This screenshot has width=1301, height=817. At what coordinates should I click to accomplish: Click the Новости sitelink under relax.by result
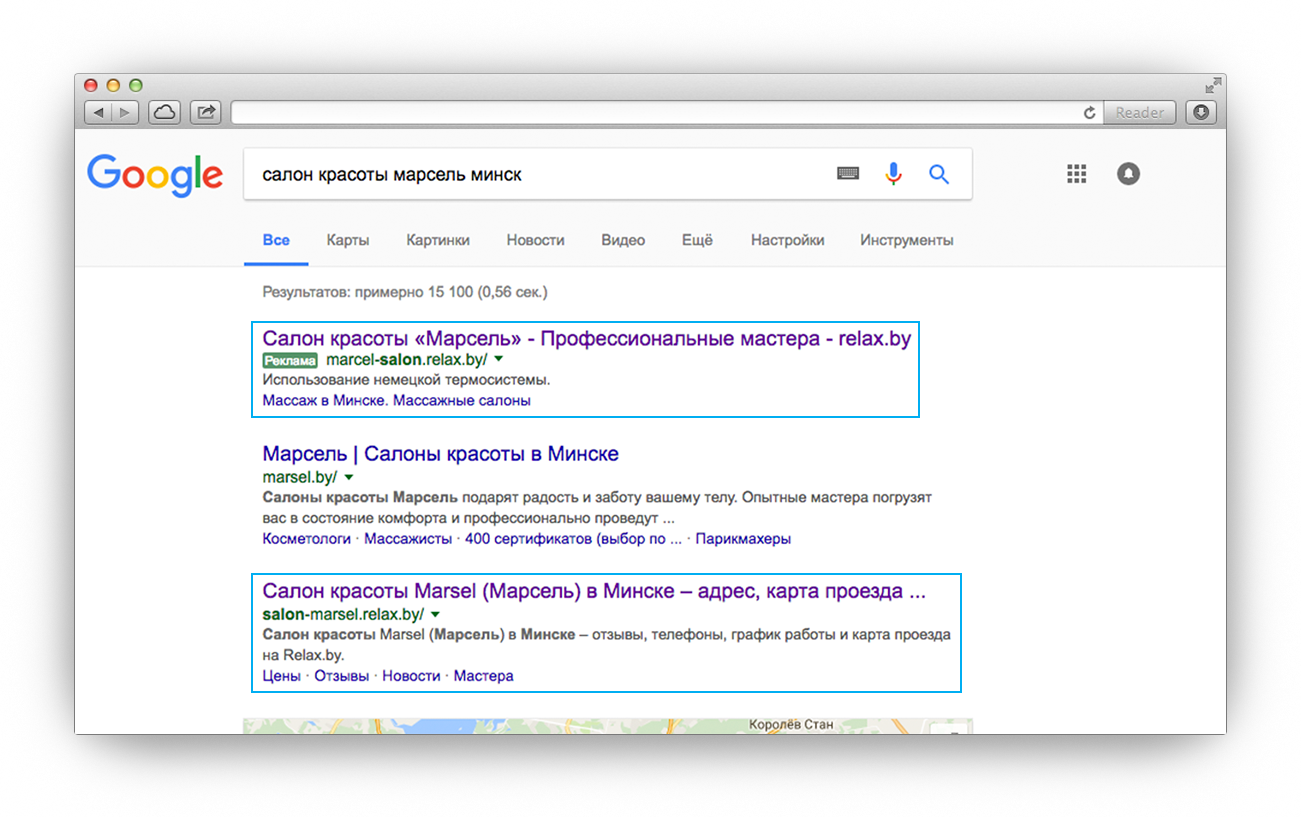(411, 675)
